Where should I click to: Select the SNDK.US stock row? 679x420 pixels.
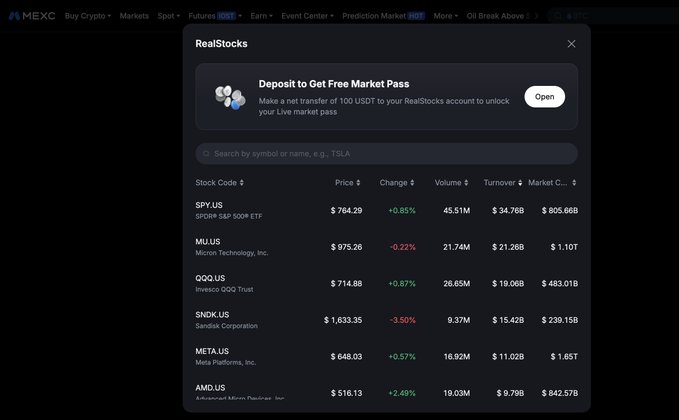pos(386,320)
